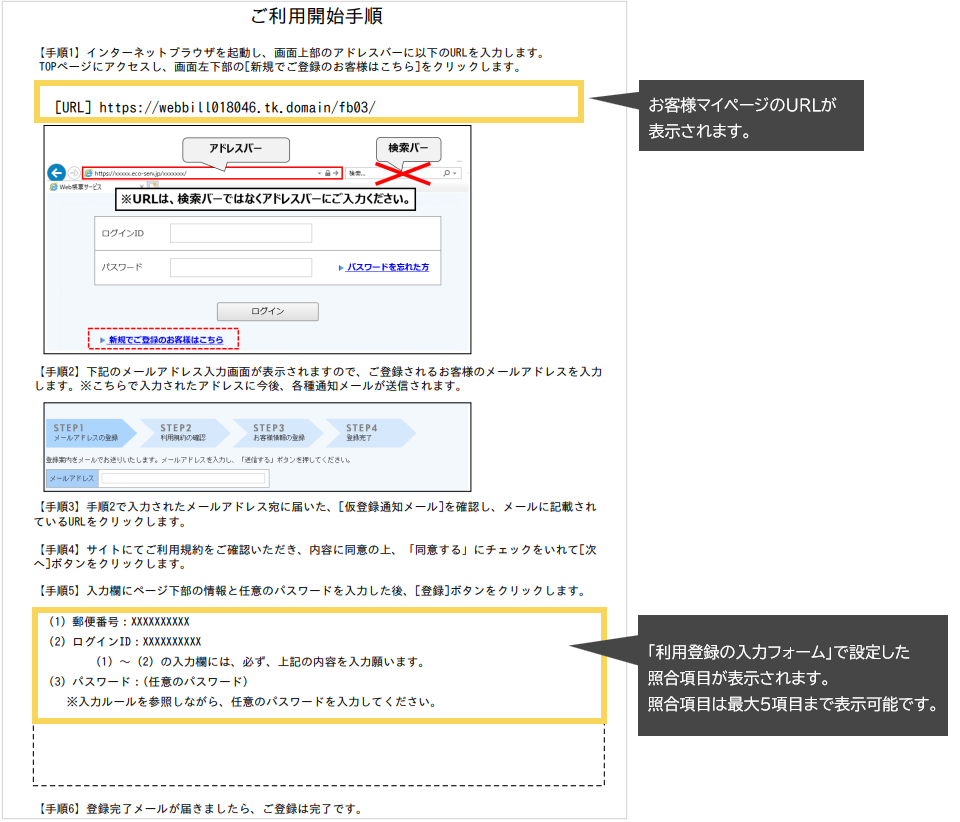Click the browser back arrow button
This screenshot has width=960, height=822.
click(x=55, y=172)
